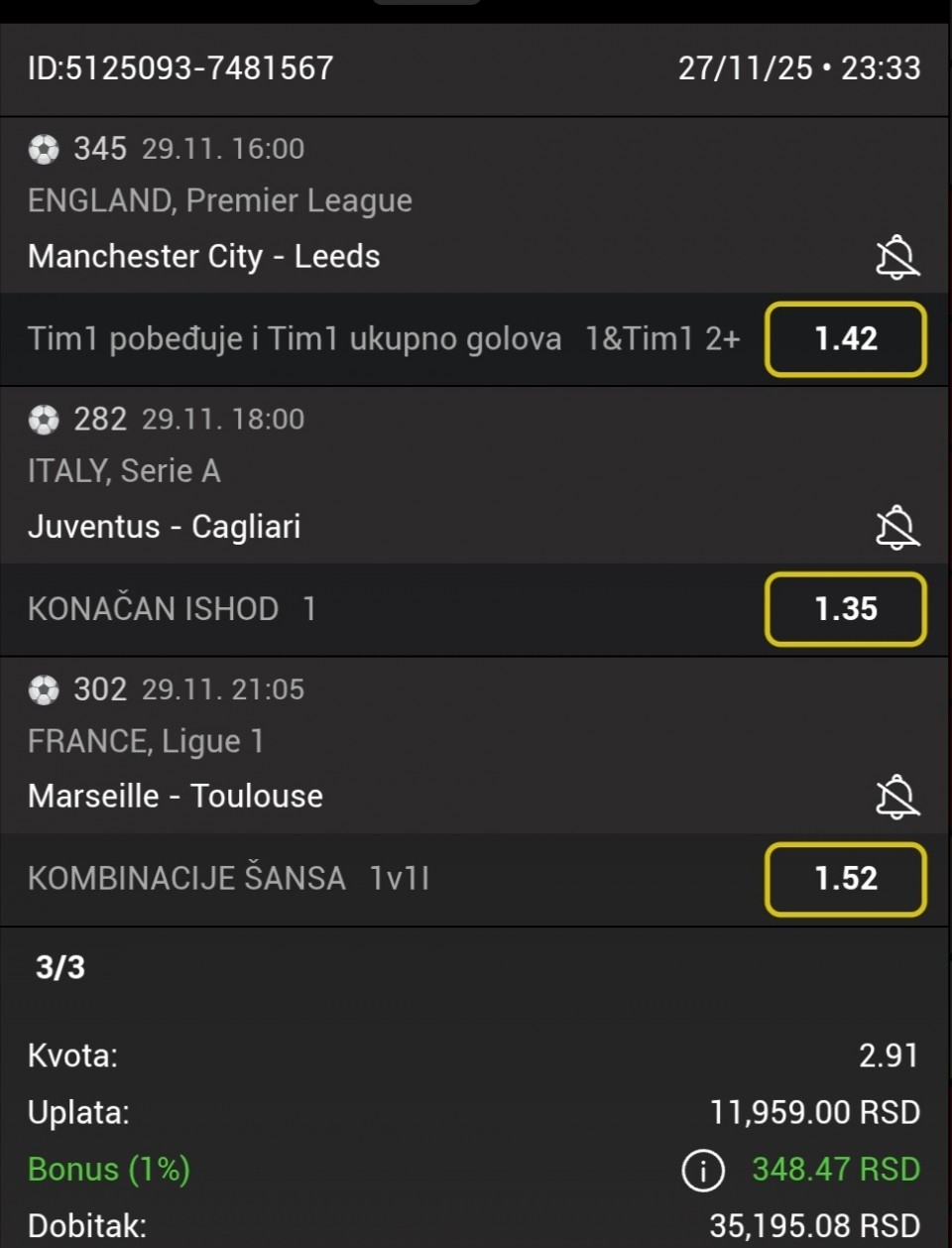
Task: Click soccer ball icon next to 302
Action: tap(44, 689)
